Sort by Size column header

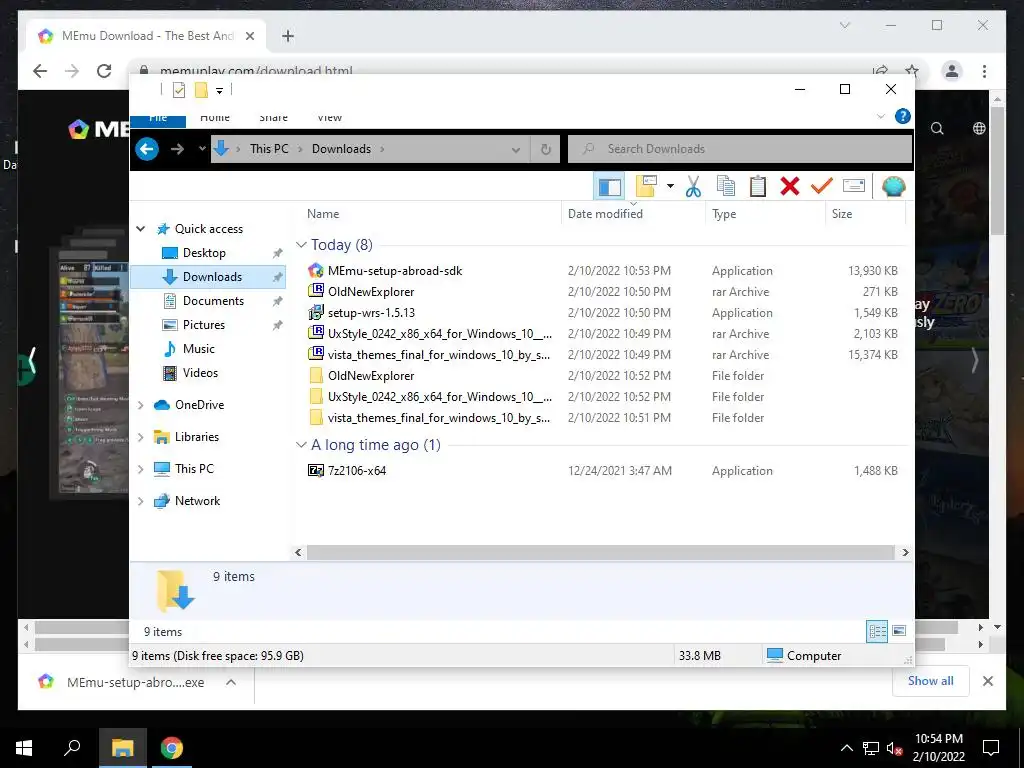tap(865, 214)
